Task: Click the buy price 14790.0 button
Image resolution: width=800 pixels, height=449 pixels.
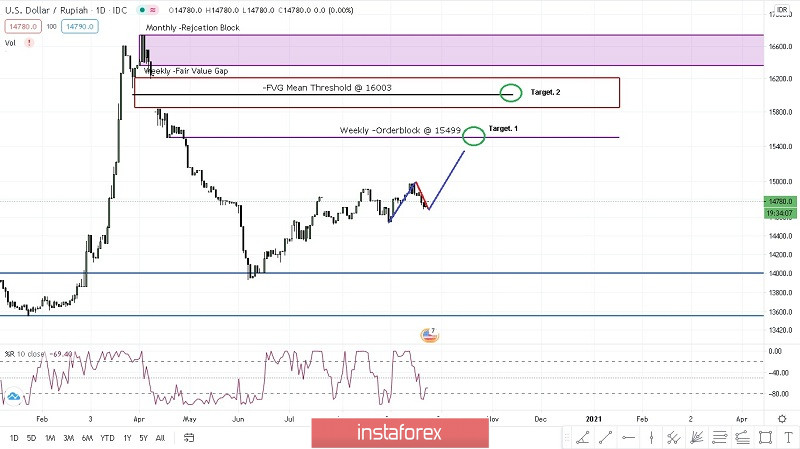Action: pos(80,27)
